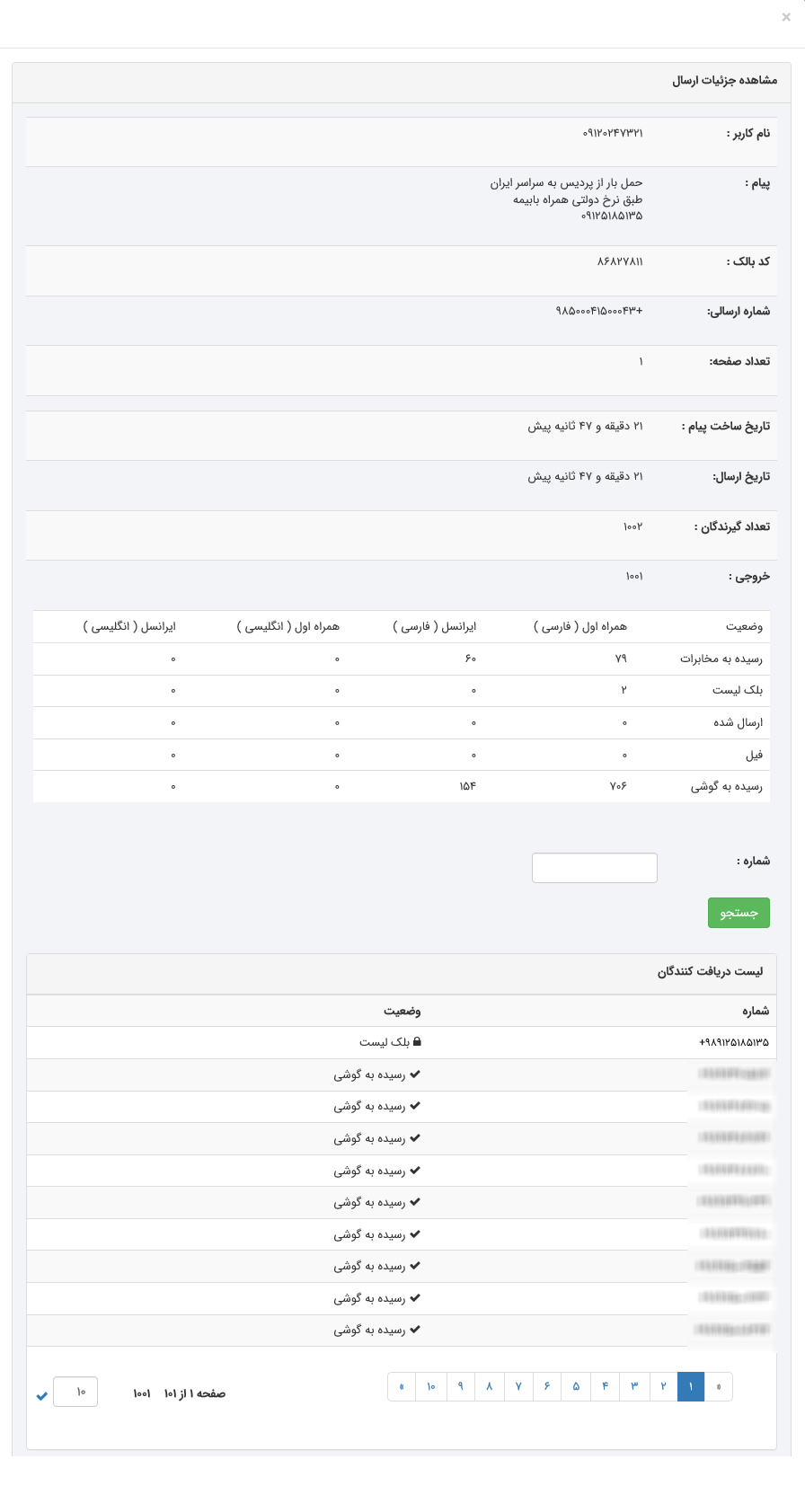Click the رسیده به گوشی row in status table
Image resolution: width=805 pixels, height=1512 pixels.
(x=726, y=786)
